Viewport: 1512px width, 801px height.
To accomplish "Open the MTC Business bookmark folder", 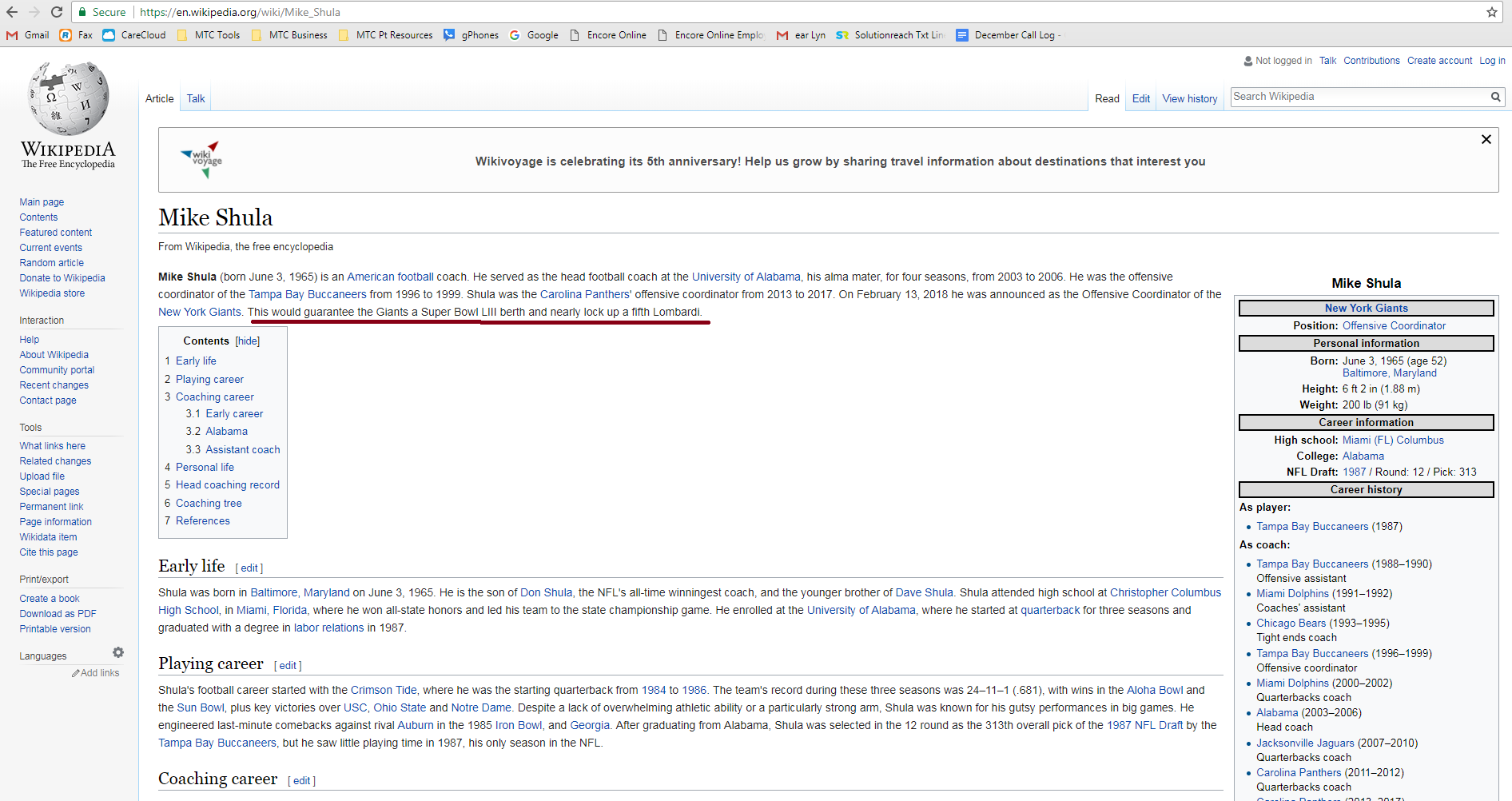I will (x=289, y=35).
